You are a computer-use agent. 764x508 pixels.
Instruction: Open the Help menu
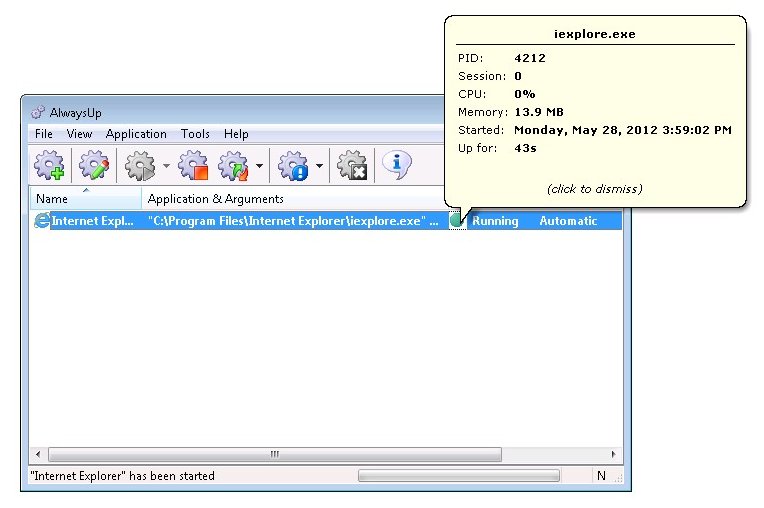[x=236, y=134]
